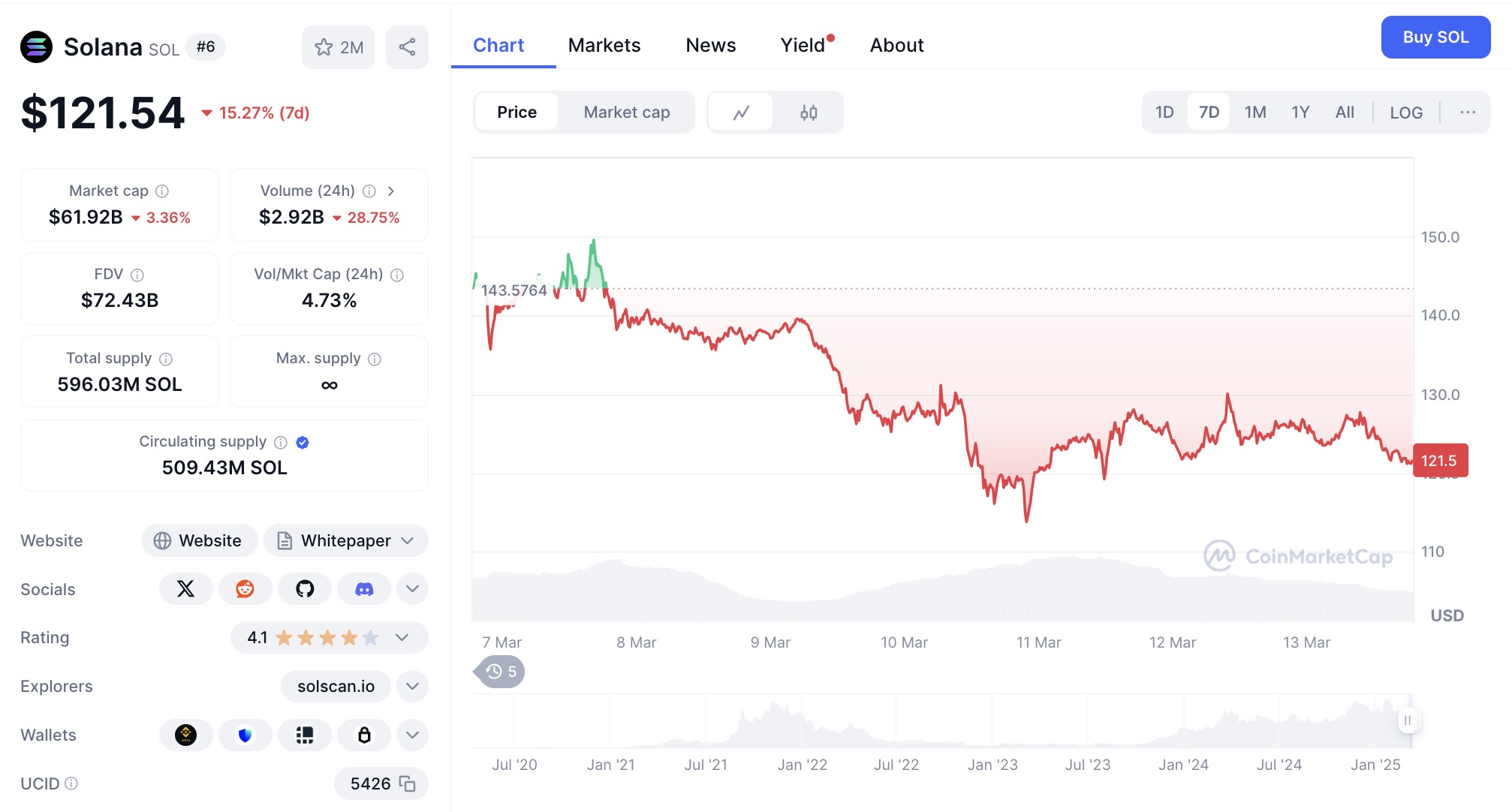Click Circulating supply info icon
Image resolution: width=1512 pixels, height=812 pixels.
point(281,442)
